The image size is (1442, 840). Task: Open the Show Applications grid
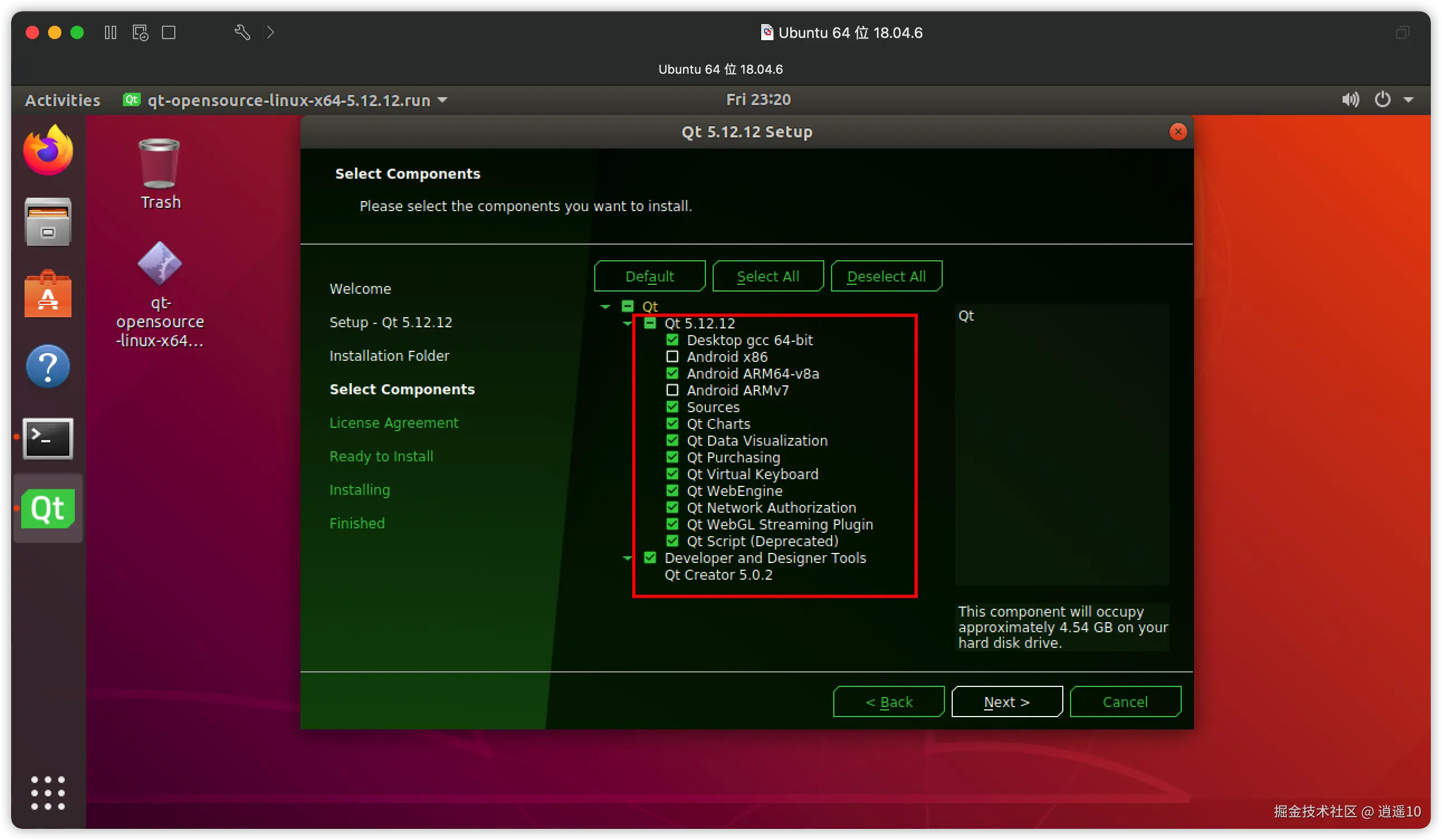click(48, 793)
